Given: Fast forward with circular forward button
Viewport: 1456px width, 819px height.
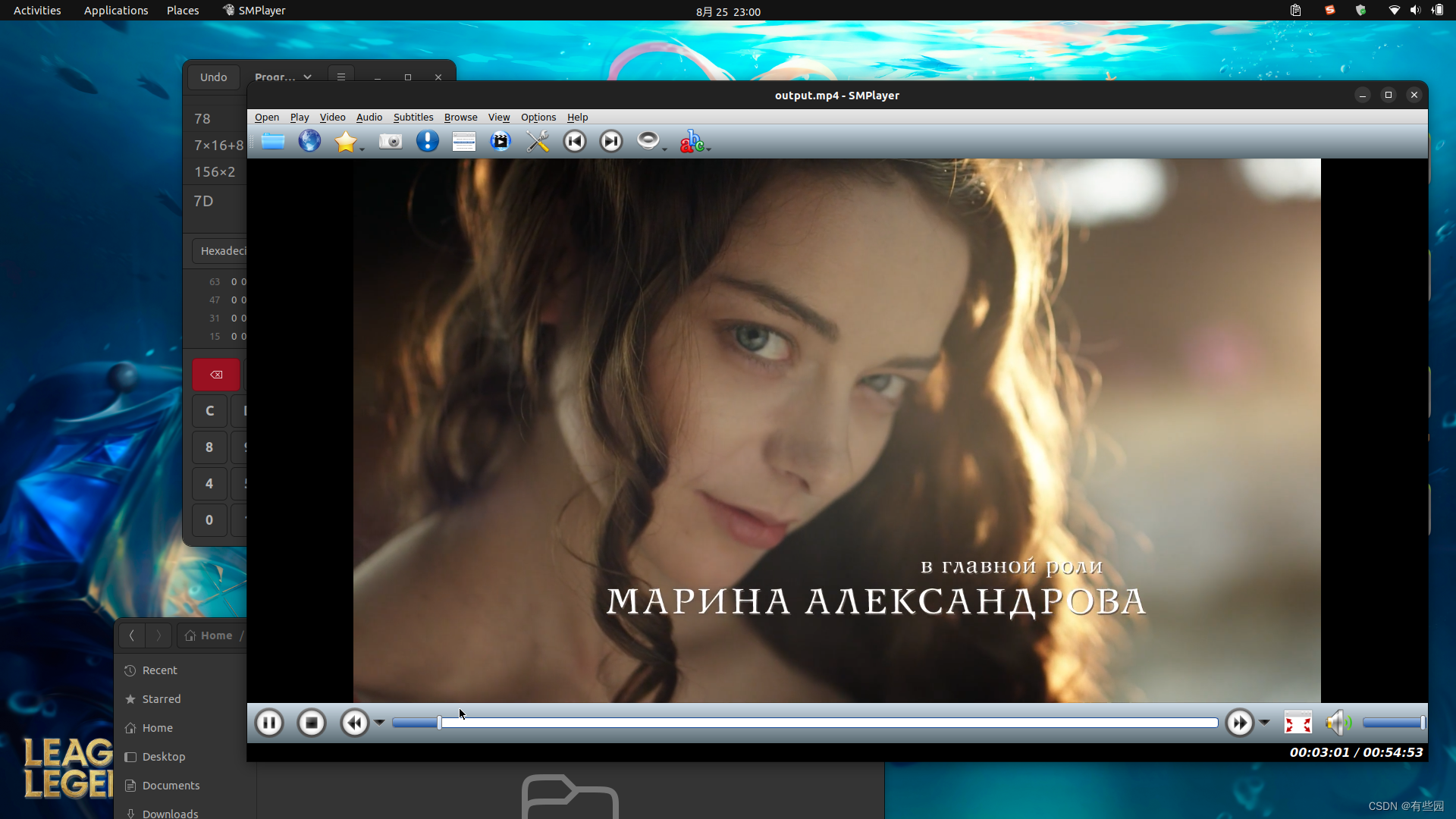Looking at the screenshot, I should pos(1240,723).
